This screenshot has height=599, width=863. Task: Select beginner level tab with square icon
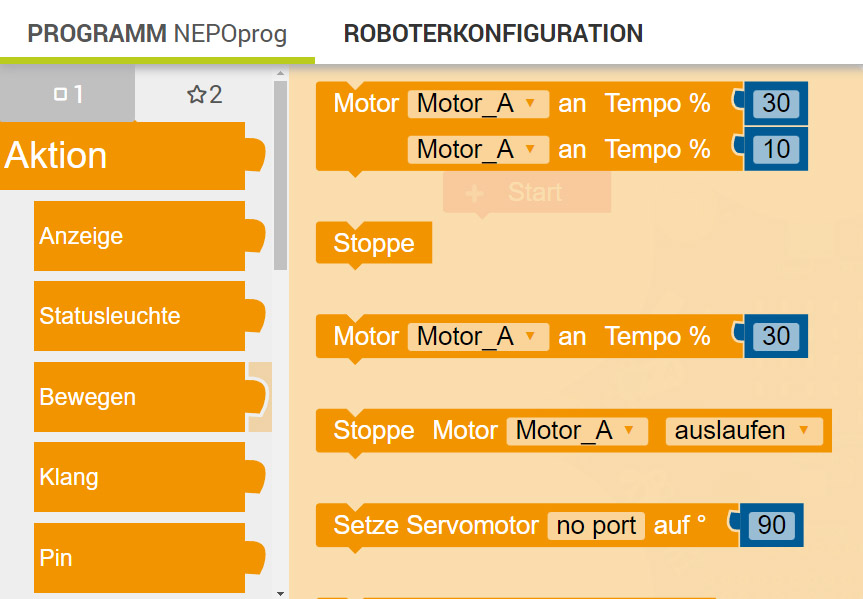[x=68, y=95]
